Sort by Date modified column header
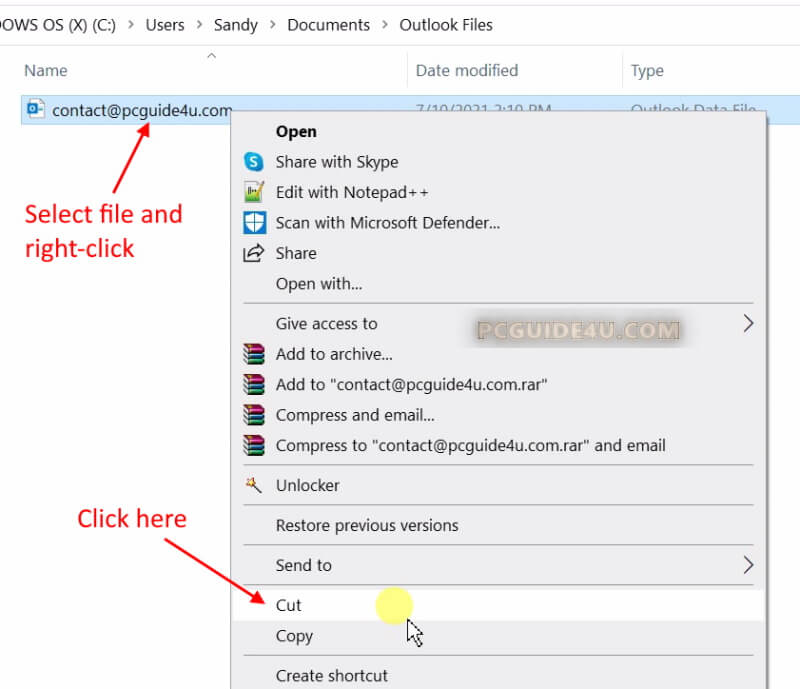Screen dimensions: 800x689 click(466, 71)
